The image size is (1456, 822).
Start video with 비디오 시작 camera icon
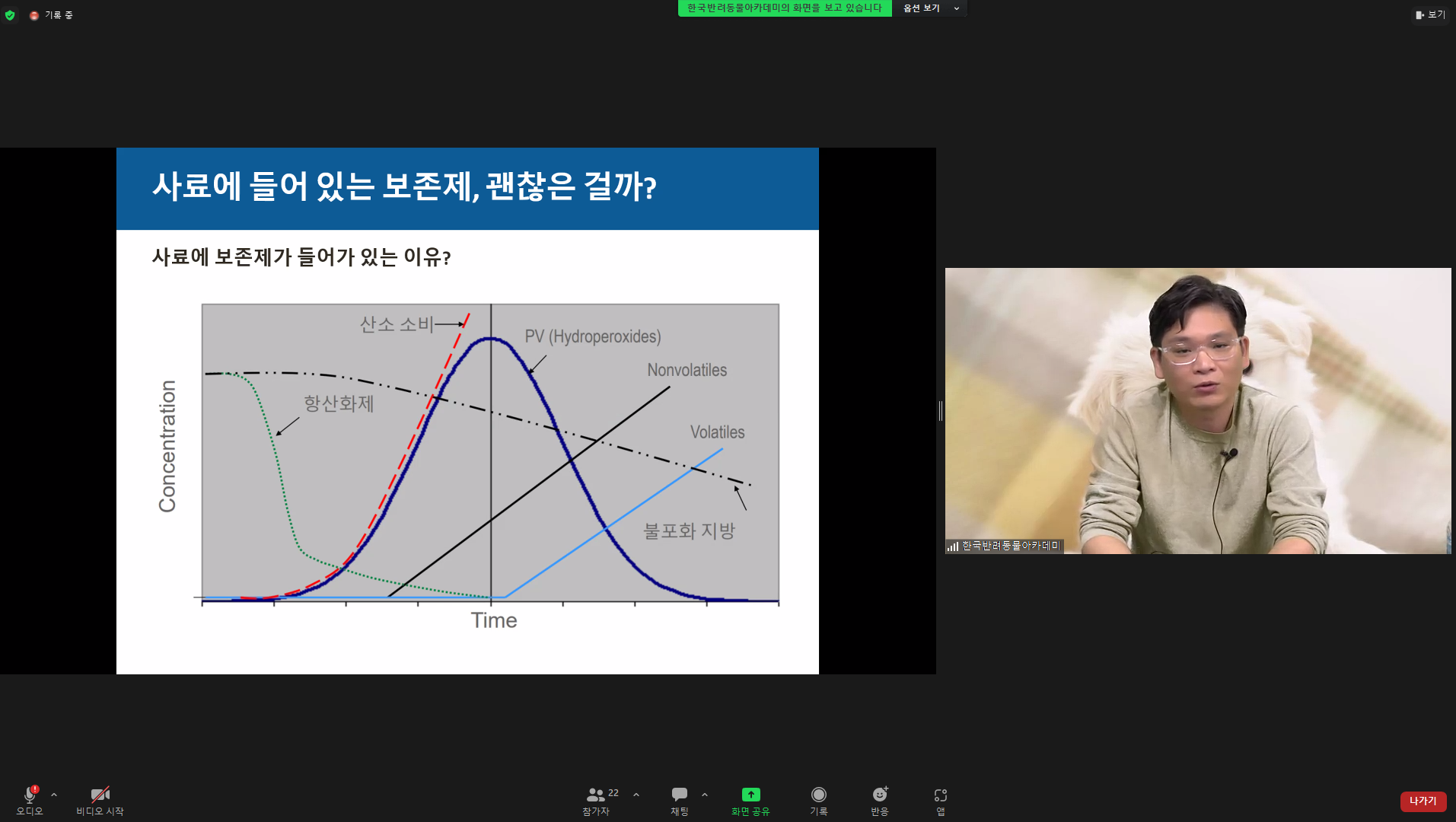[100, 795]
